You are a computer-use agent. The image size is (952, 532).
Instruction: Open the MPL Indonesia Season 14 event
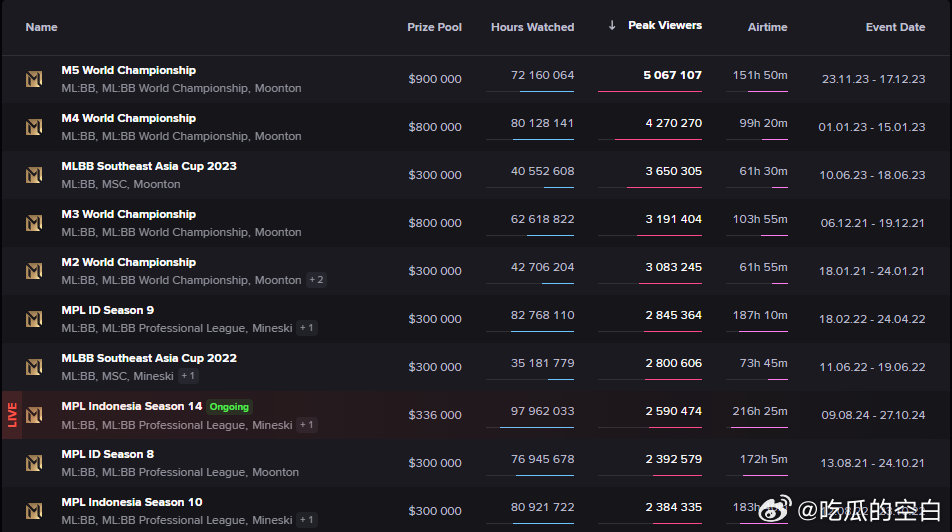[x=132, y=406]
